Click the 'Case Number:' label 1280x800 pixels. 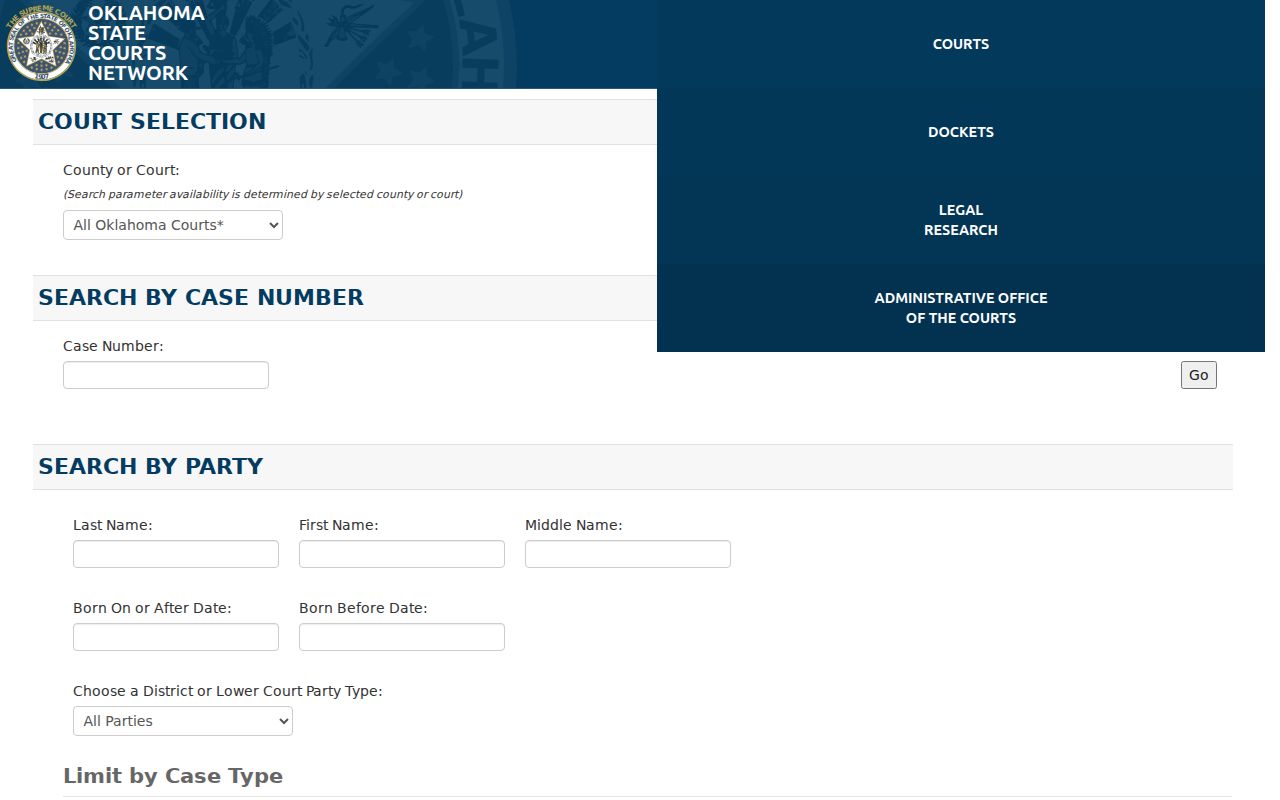pos(113,346)
